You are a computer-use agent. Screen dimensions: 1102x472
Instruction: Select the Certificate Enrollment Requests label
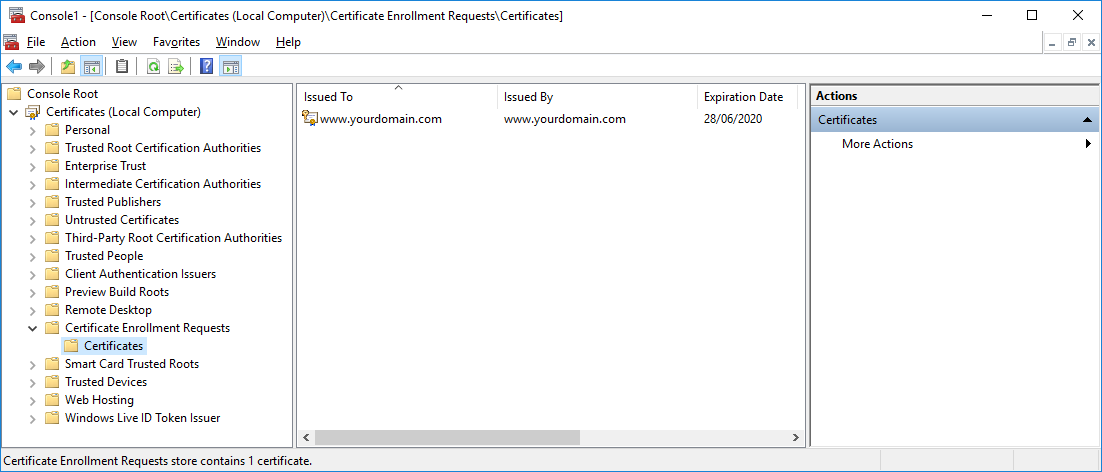coord(147,328)
